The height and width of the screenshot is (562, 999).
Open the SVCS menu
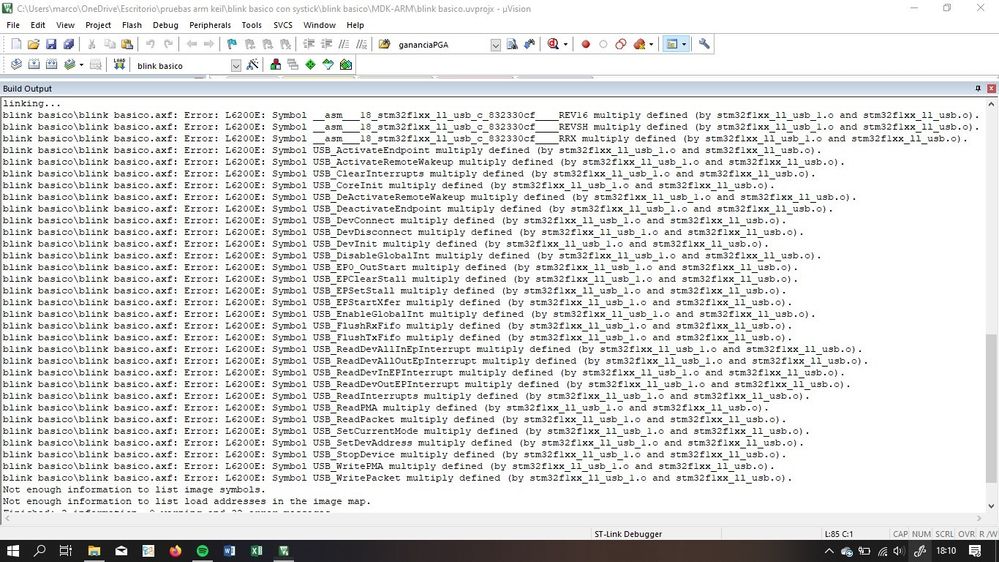tap(283, 25)
